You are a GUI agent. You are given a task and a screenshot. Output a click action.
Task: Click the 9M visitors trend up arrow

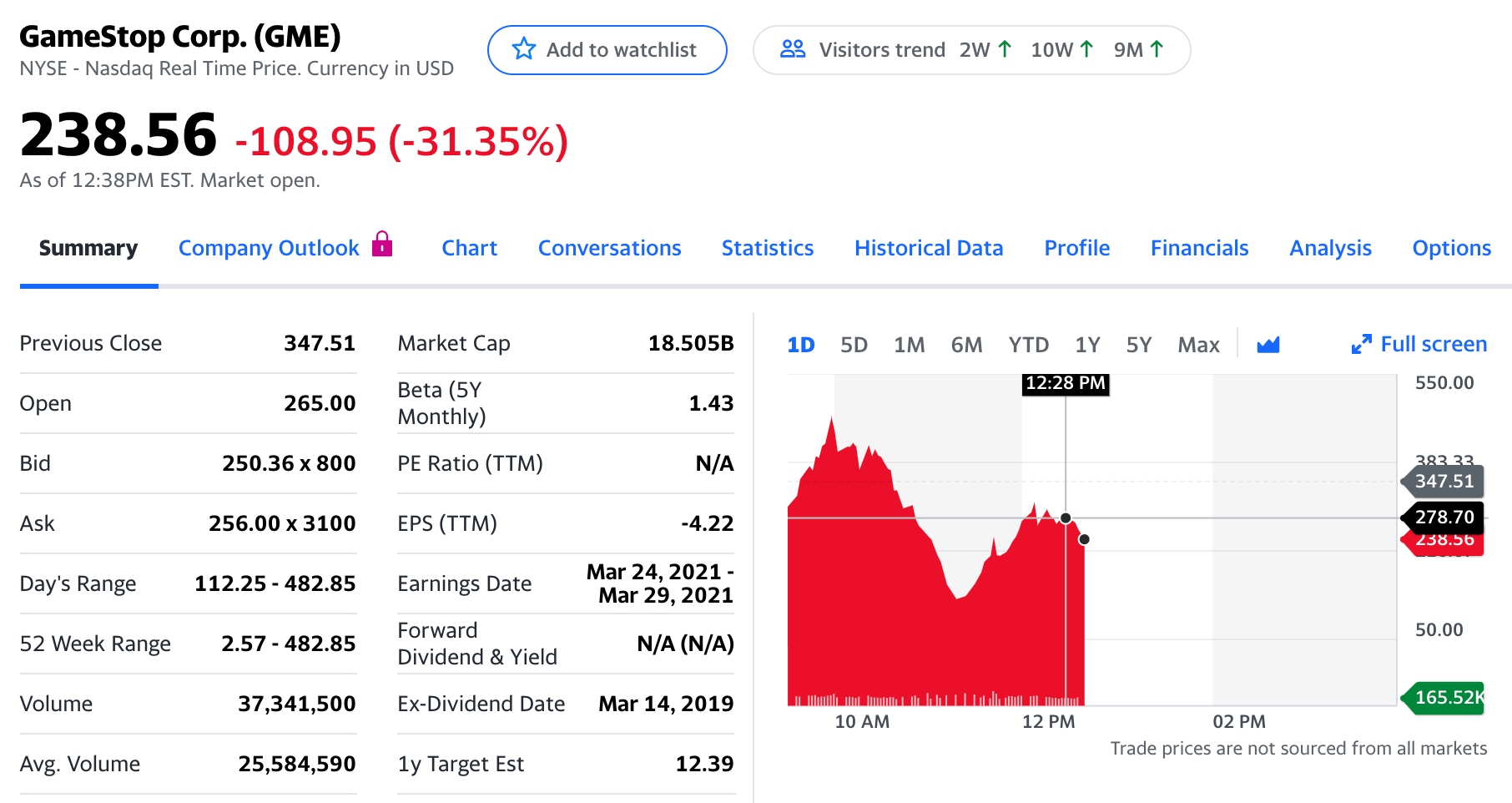(1157, 49)
